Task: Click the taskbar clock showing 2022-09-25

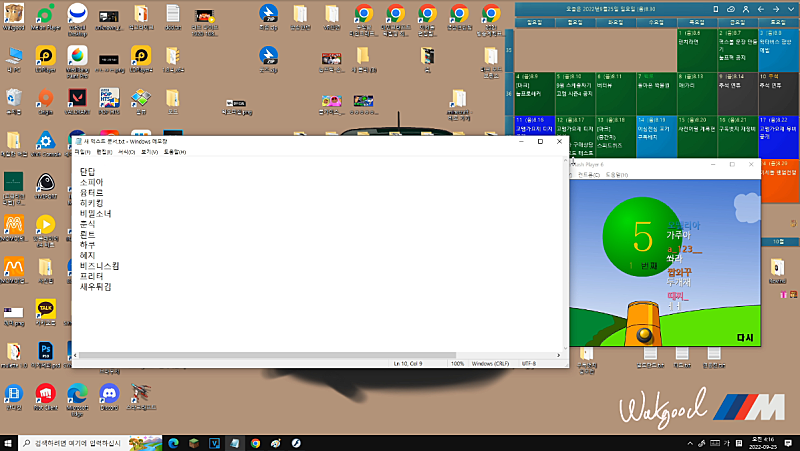Action: coord(762,443)
